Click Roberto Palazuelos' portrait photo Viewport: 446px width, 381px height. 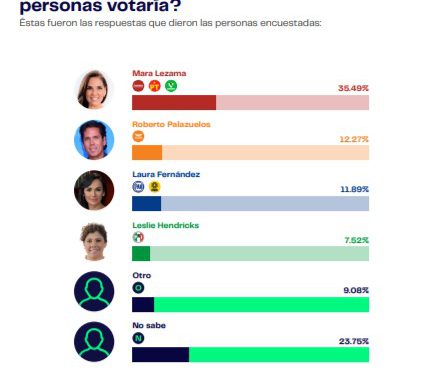click(94, 140)
